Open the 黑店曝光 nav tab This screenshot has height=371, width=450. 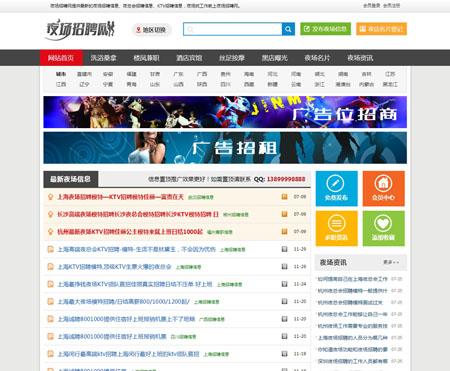click(x=274, y=58)
